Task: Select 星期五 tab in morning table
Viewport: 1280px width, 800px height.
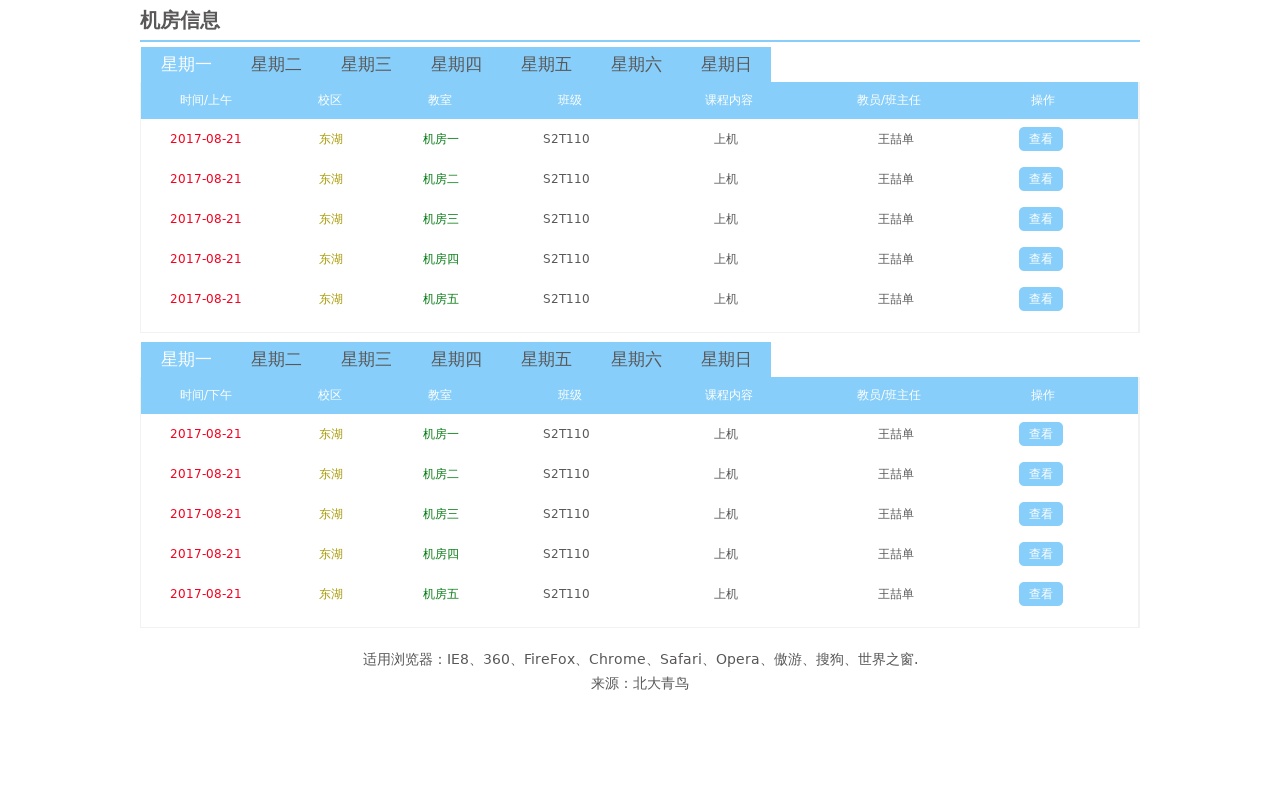Action: pos(546,64)
